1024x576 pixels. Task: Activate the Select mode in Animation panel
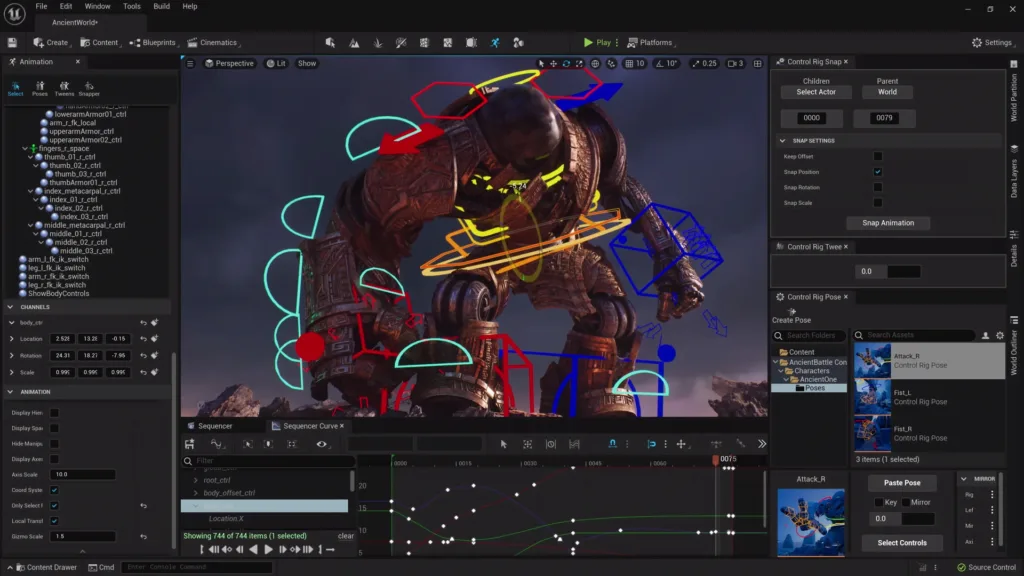click(15, 89)
